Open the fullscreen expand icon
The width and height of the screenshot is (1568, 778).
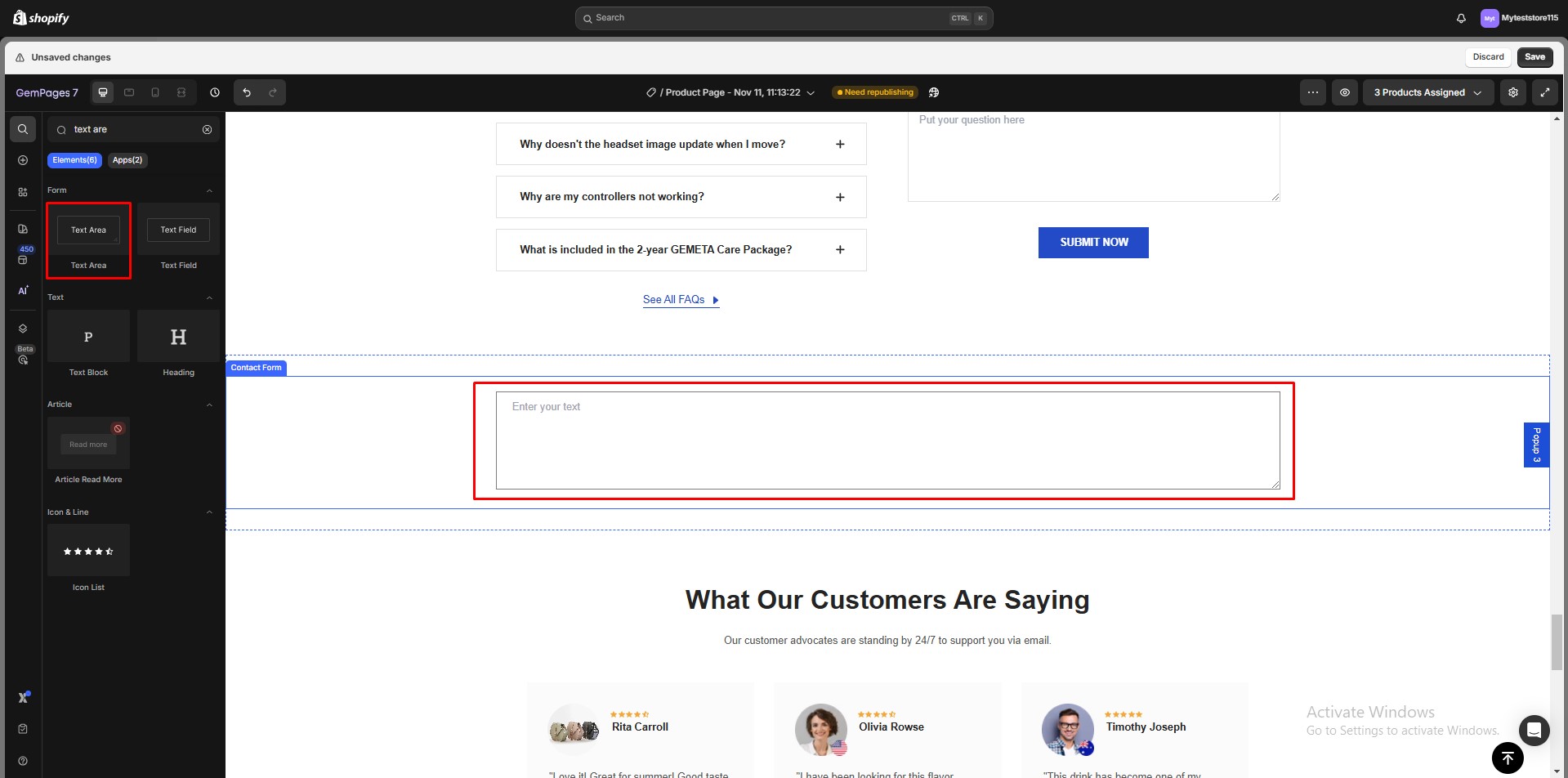[1546, 92]
